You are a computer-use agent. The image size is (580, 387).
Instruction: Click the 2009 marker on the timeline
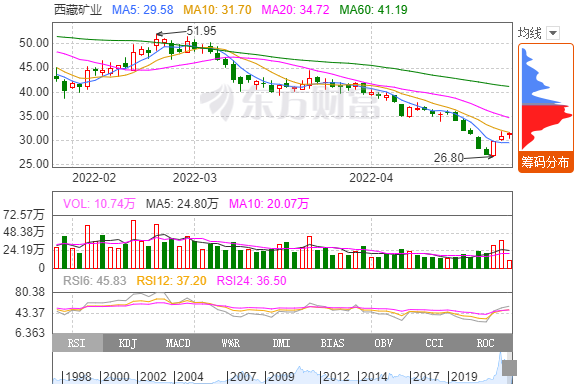tap(281, 377)
